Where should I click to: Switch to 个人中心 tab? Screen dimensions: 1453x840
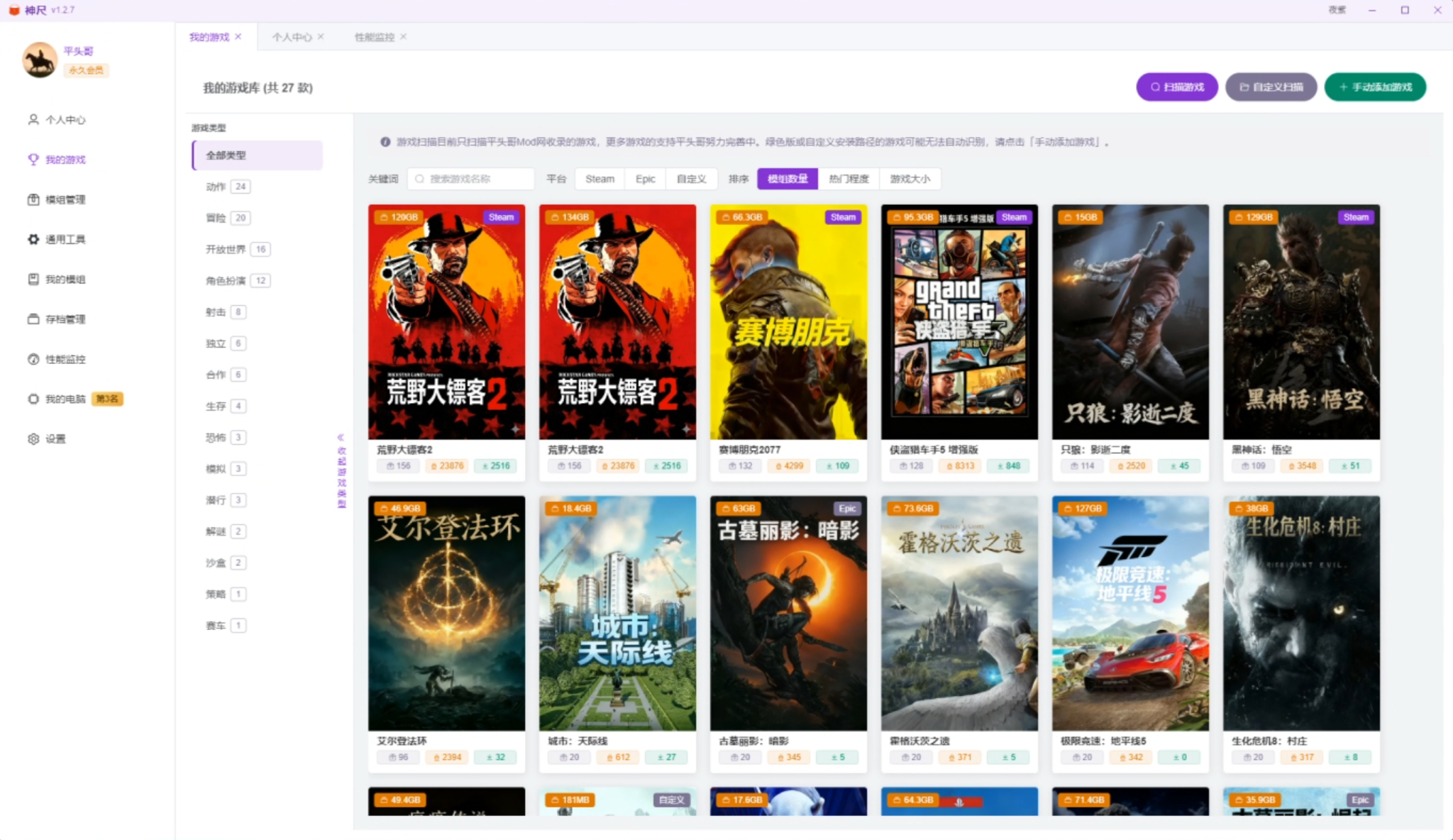tap(292, 37)
